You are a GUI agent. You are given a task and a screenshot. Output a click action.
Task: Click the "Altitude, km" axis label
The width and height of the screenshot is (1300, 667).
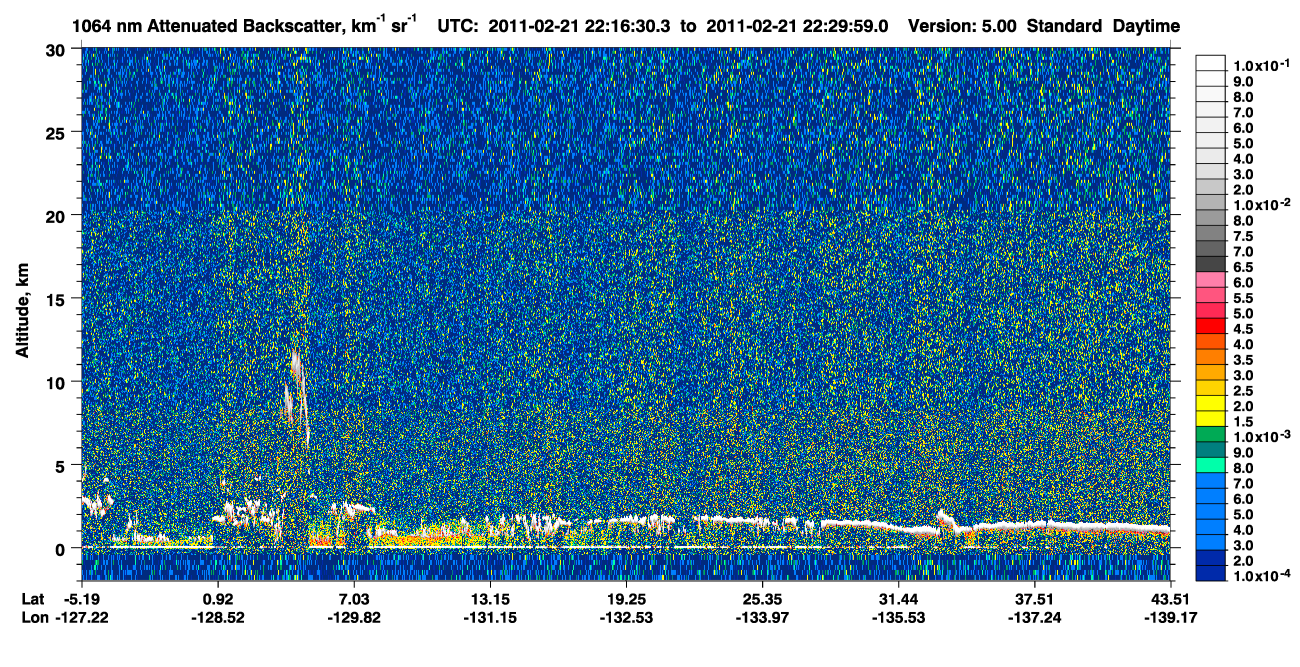point(22,312)
